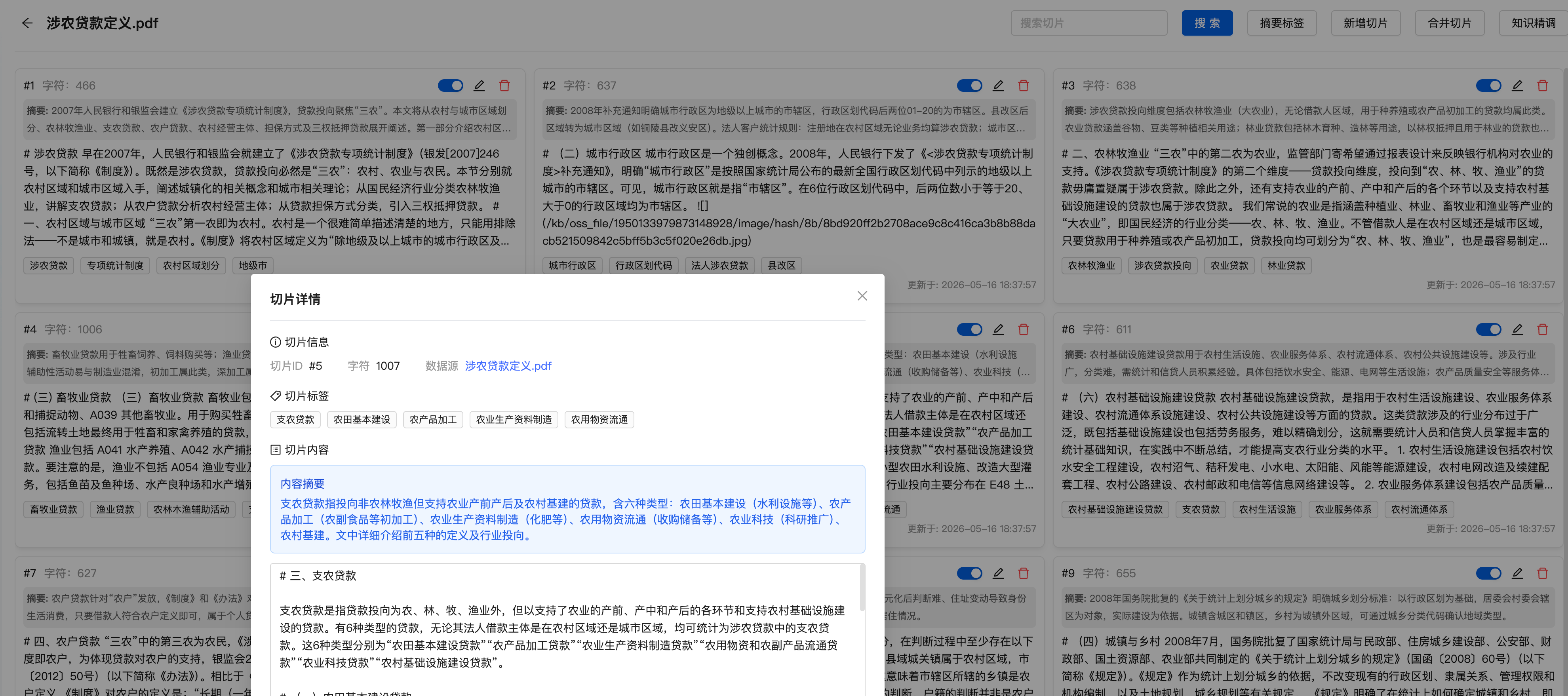Delete slice #3 with trash icon
Image resolution: width=1568 pixels, height=696 pixels.
(x=1542, y=86)
